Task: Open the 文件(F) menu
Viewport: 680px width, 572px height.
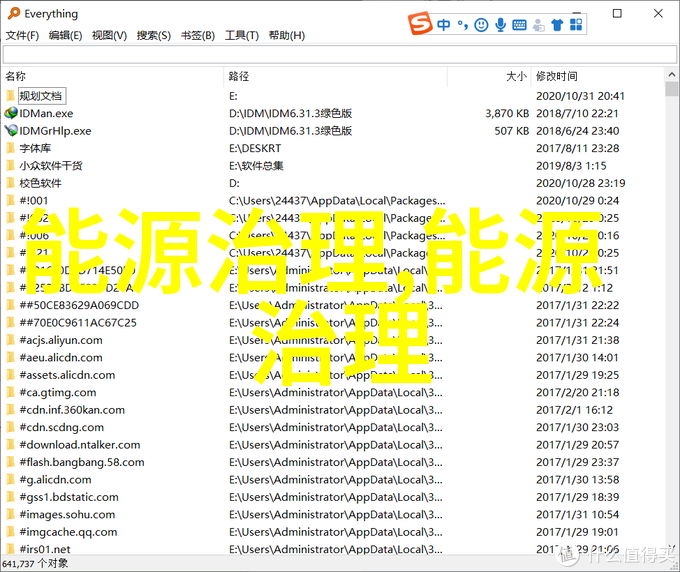Action: point(22,36)
